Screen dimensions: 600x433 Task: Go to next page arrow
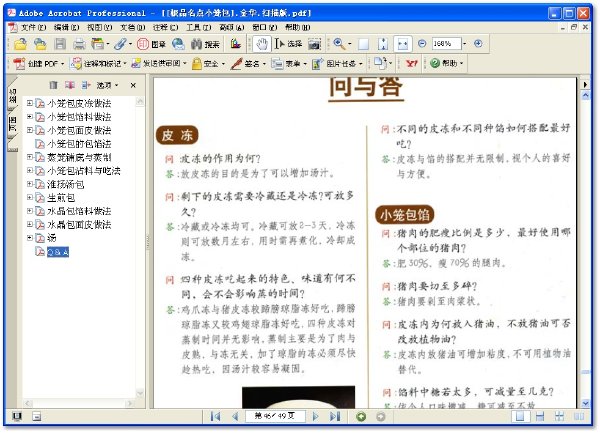pos(315,416)
